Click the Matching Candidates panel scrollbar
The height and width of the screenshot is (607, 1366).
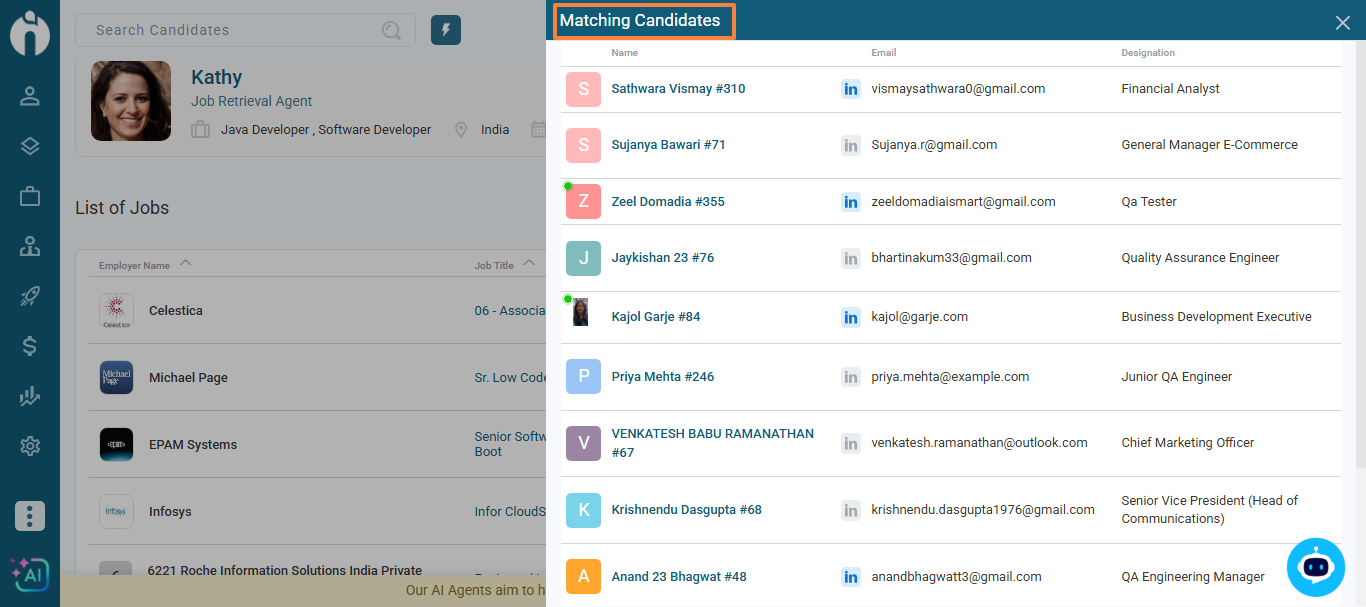pos(1359,250)
